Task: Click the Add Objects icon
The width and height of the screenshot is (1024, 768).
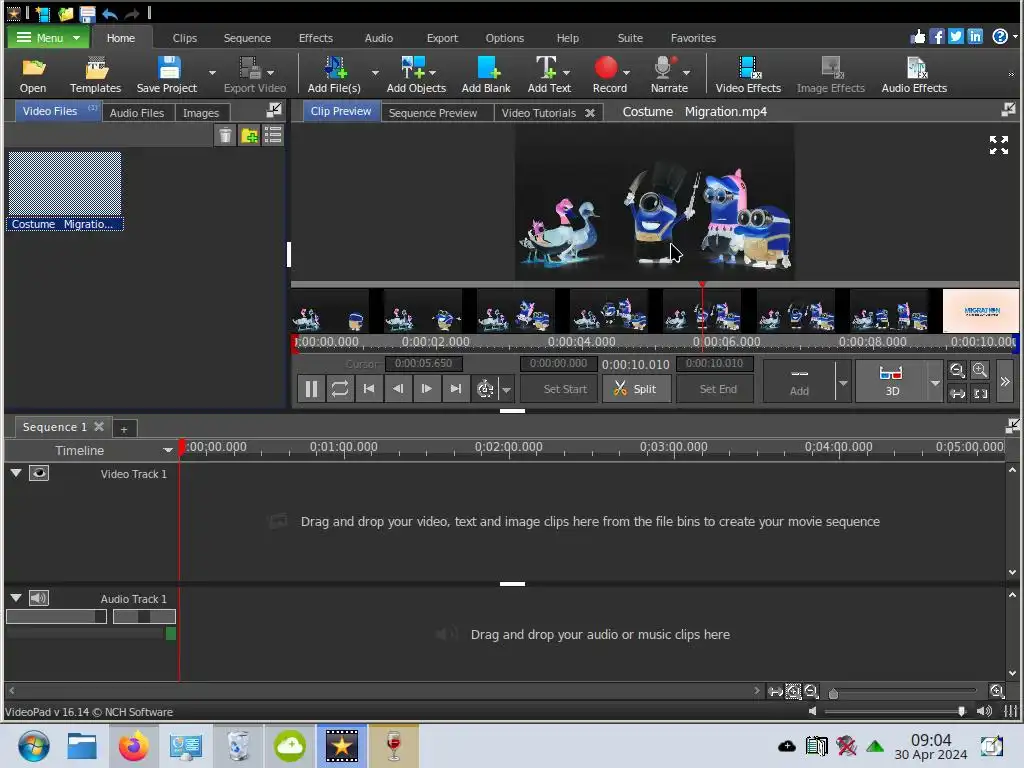Action: (x=416, y=74)
